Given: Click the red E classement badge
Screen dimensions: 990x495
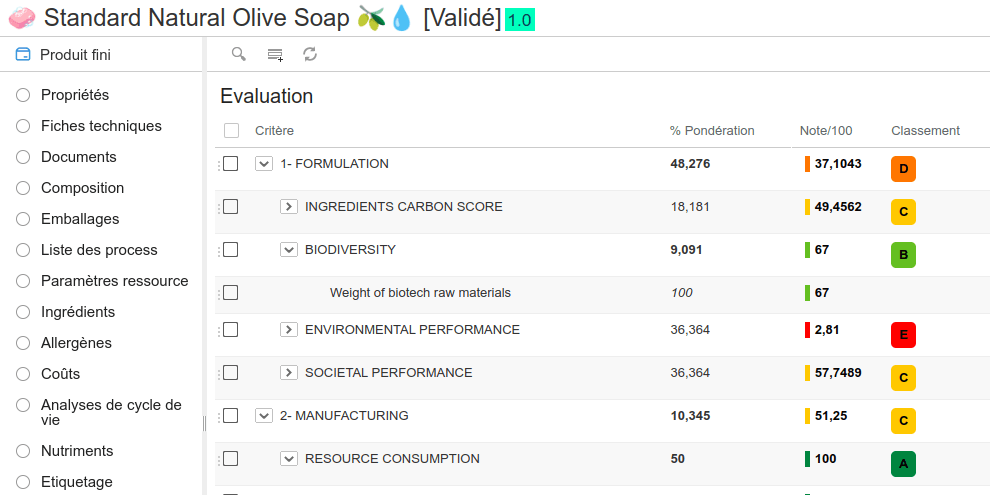Looking at the screenshot, I should click(903, 335).
